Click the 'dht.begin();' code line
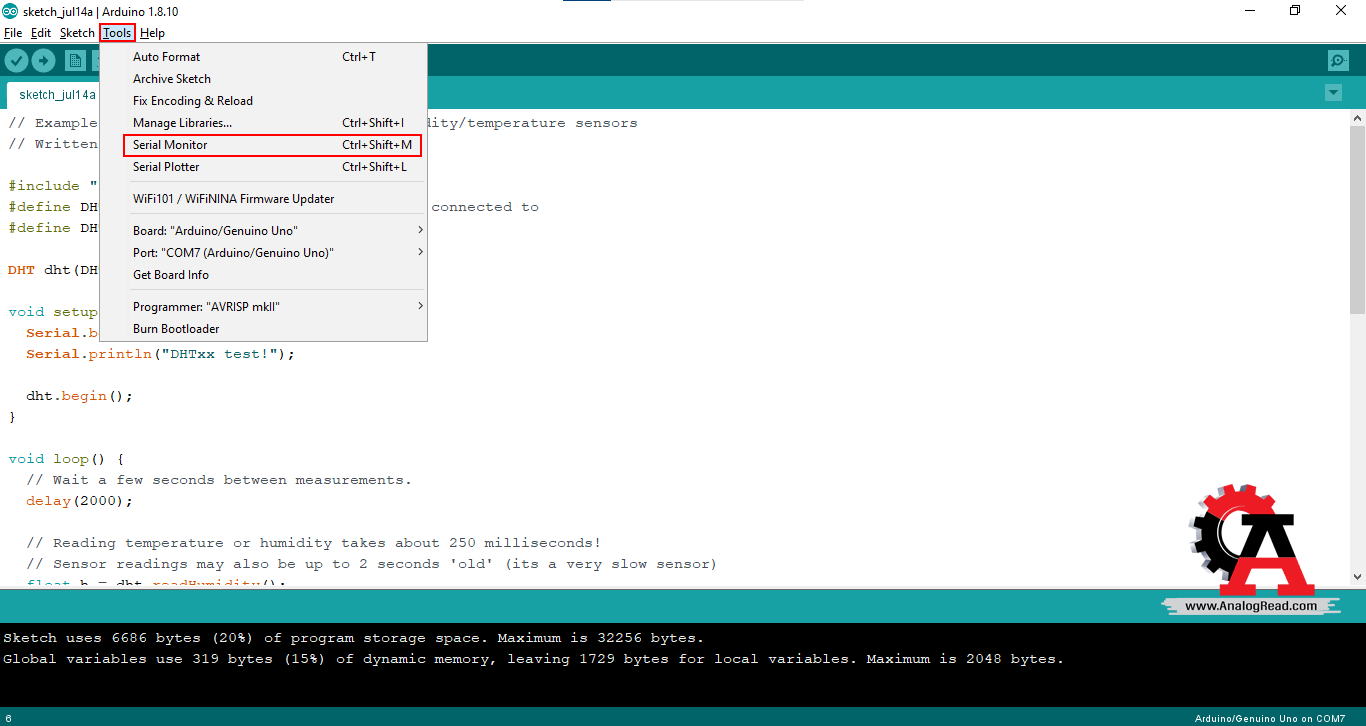The height and width of the screenshot is (726, 1366). (79, 396)
